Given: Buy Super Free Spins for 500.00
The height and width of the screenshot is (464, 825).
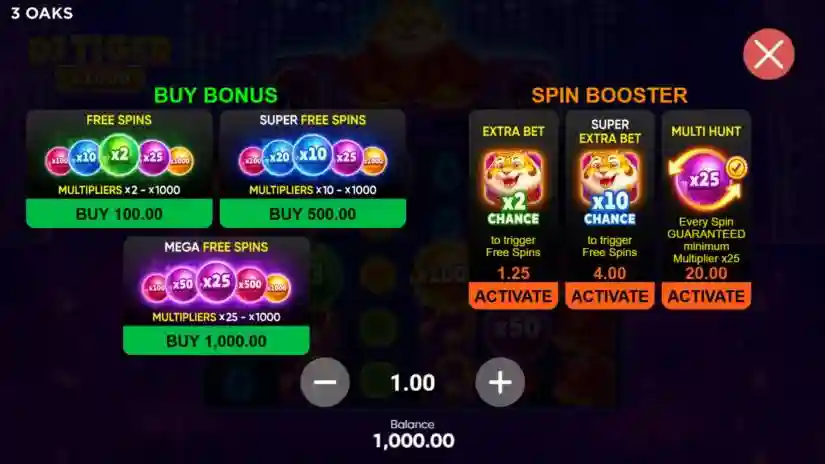Looking at the screenshot, I should click(x=313, y=214).
